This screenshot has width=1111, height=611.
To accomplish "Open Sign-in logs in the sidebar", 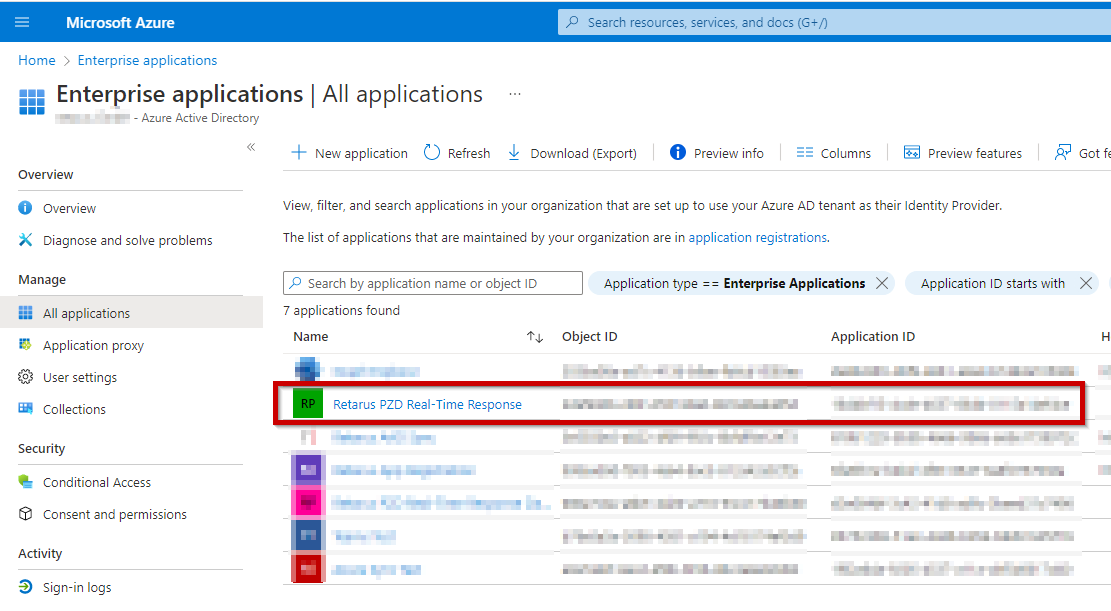I will coord(77,587).
